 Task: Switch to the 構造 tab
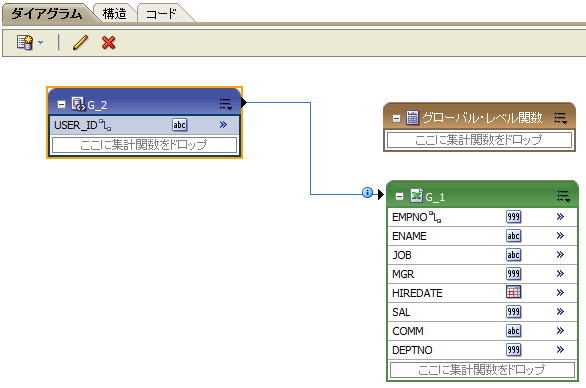[x=115, y=14]
